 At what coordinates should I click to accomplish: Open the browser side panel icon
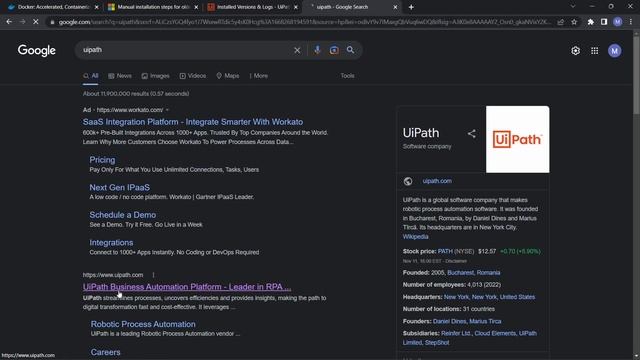click(x=604, y=22)
